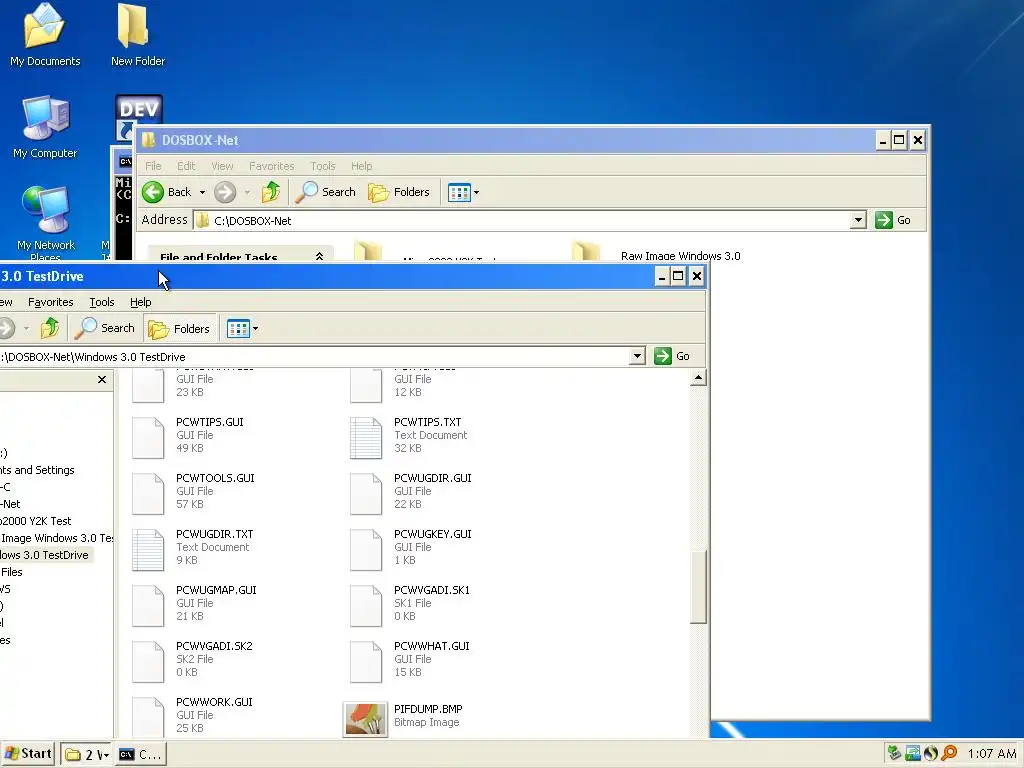Open the address dropdown in TestDrive window
1024x768 pixels.
click(x=638, y=356)
